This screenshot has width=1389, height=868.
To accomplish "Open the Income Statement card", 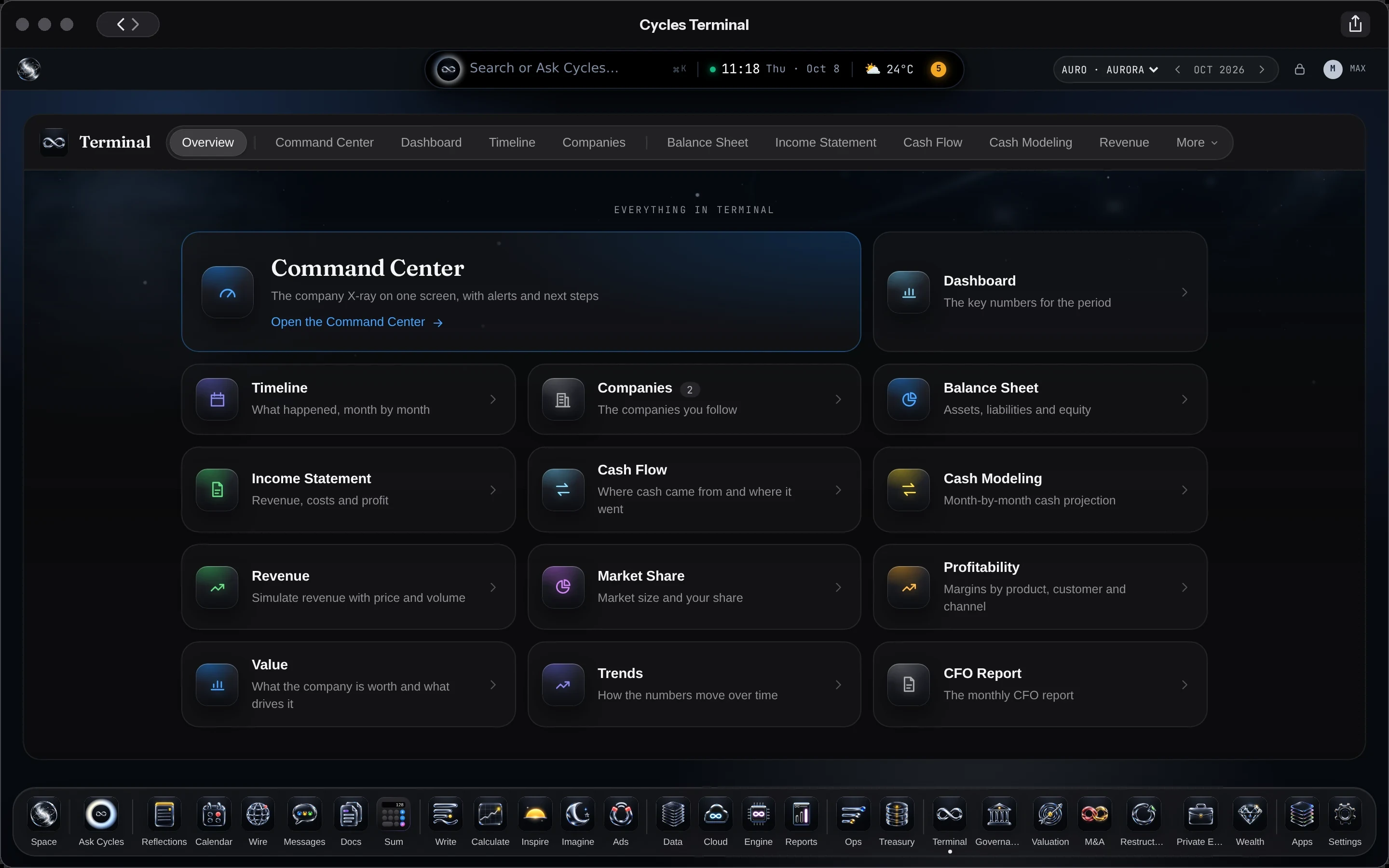I will (348, 489).
